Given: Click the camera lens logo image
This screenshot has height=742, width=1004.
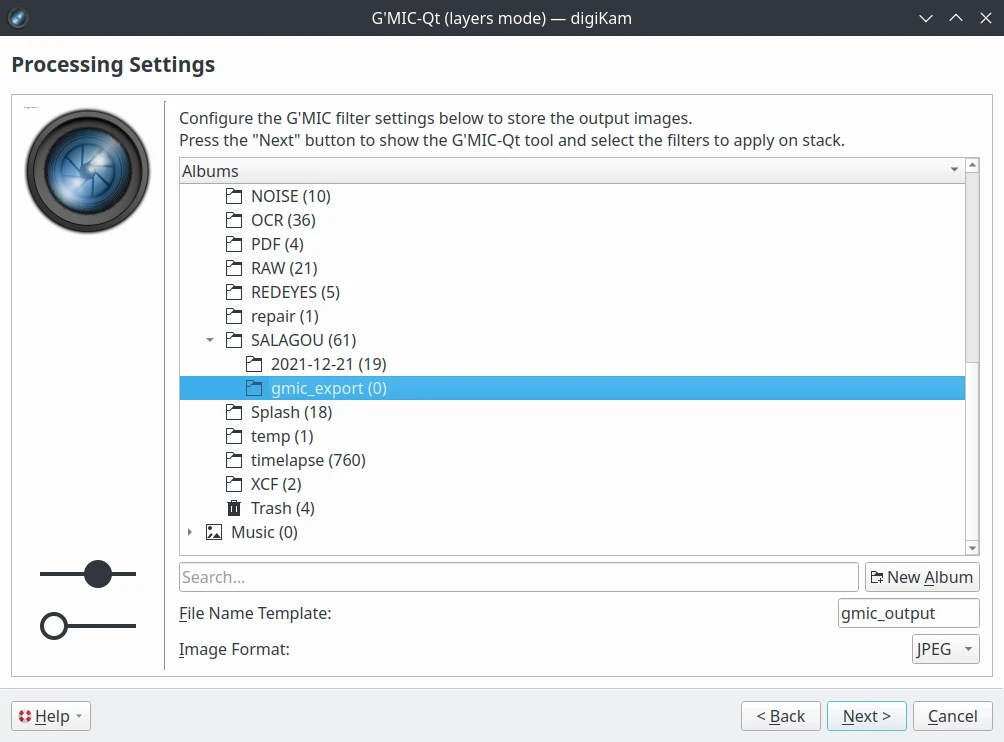Looking at the screenshot, I should click(x=88, y=171).
